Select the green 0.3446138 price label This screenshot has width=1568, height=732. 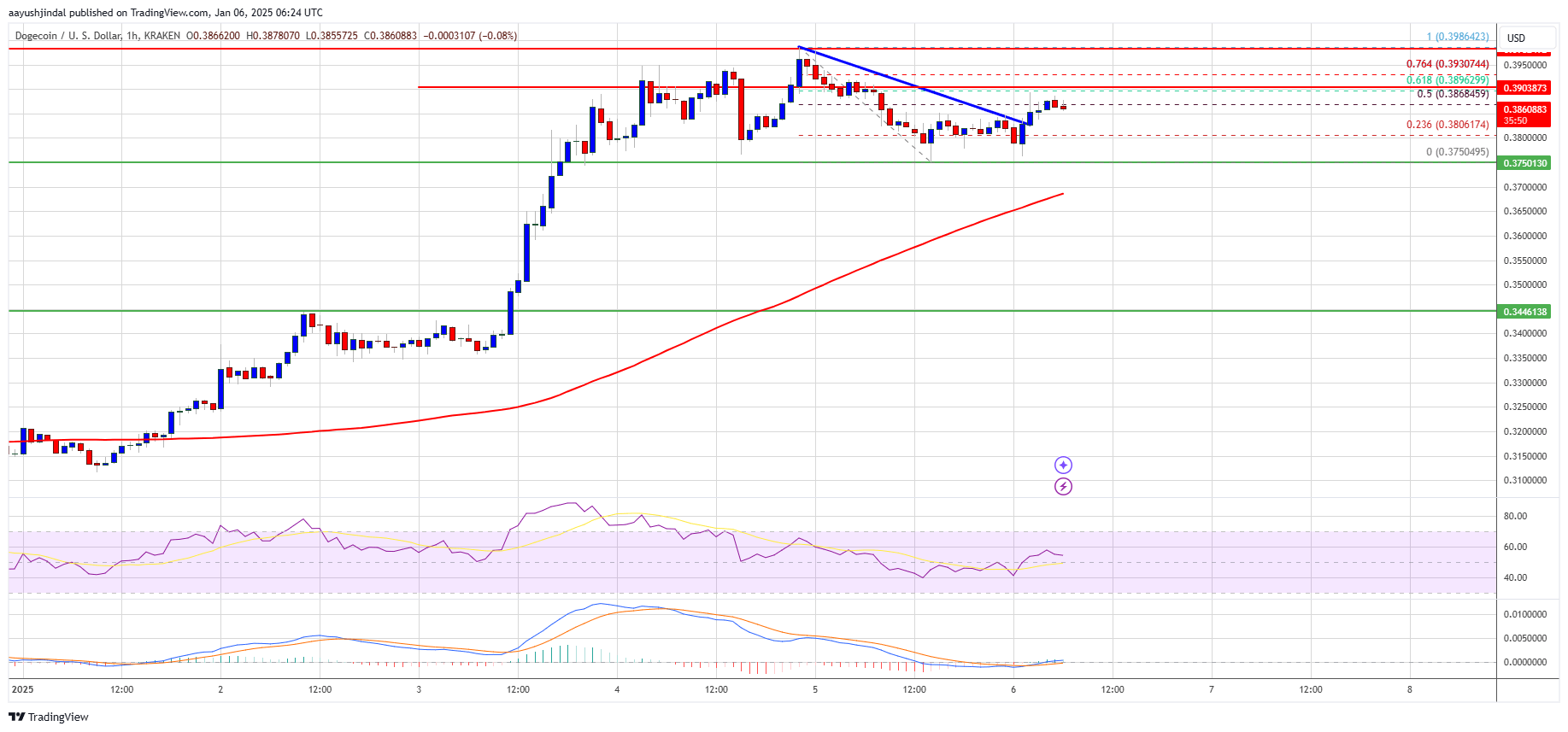click(x=1524, y=312)
